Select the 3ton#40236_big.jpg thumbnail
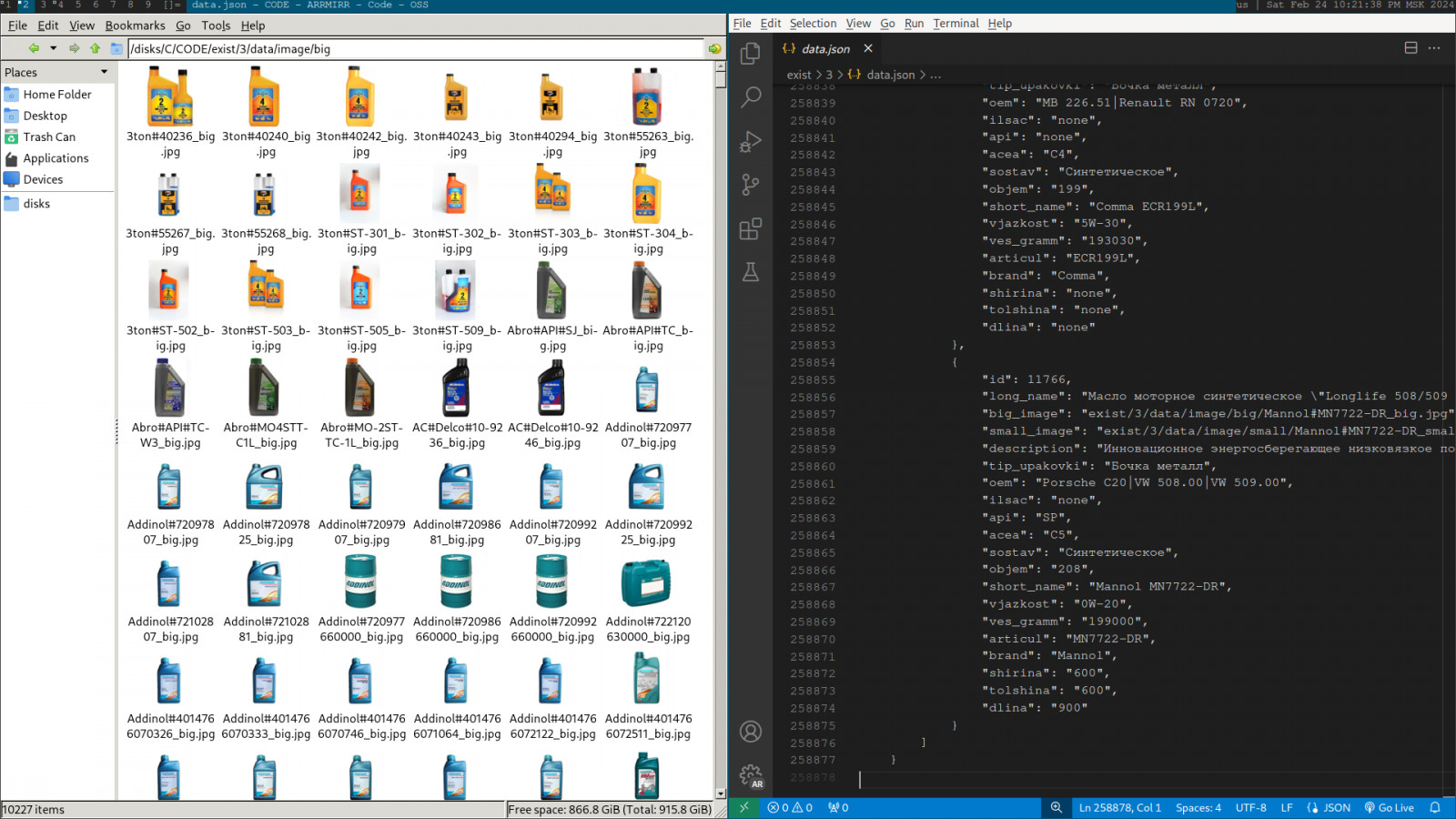Viewport: 1456px width, 819px height. click(x=170, y=113)
